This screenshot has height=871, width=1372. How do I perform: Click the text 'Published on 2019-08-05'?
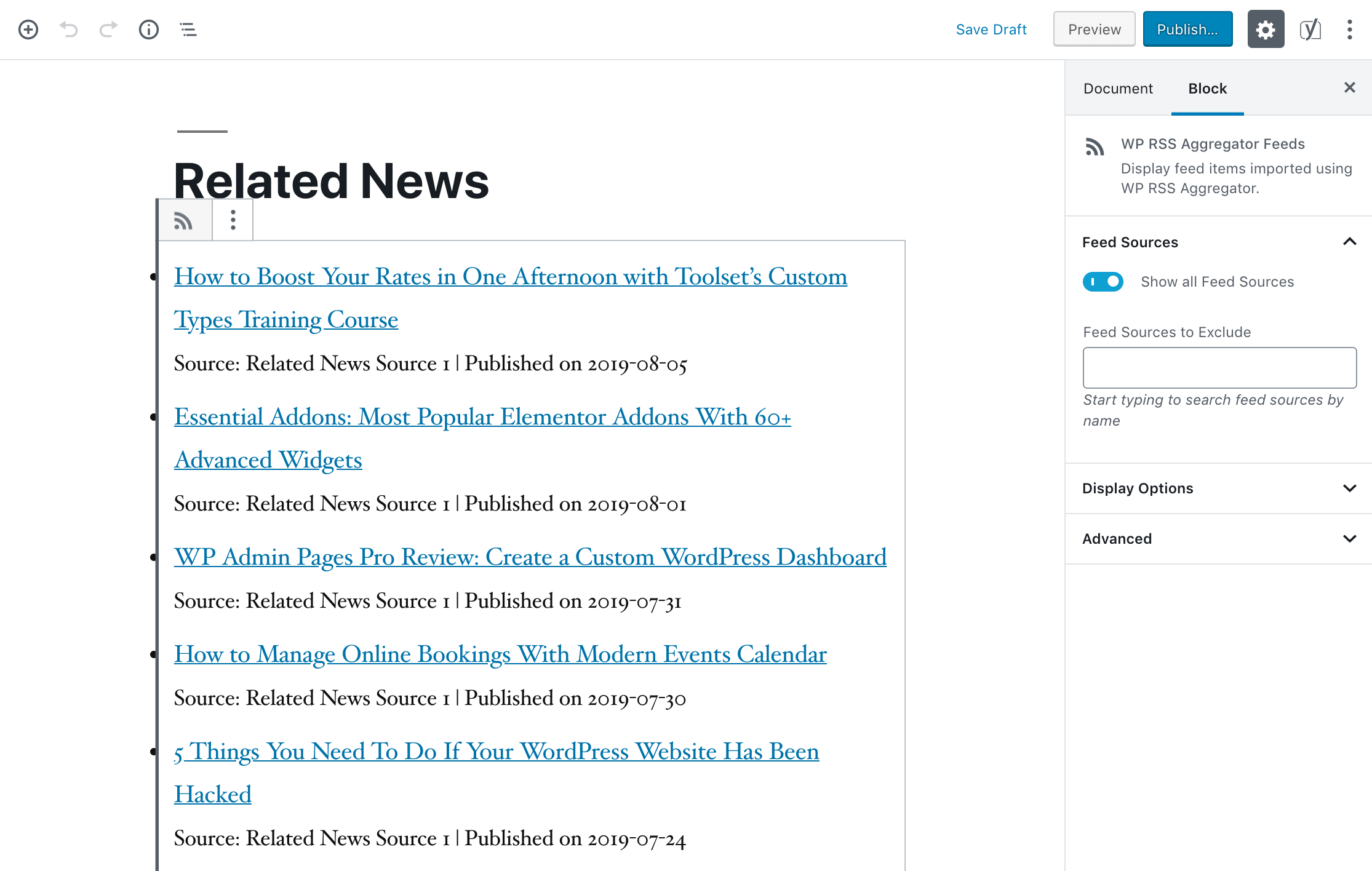tap(576, 364)
